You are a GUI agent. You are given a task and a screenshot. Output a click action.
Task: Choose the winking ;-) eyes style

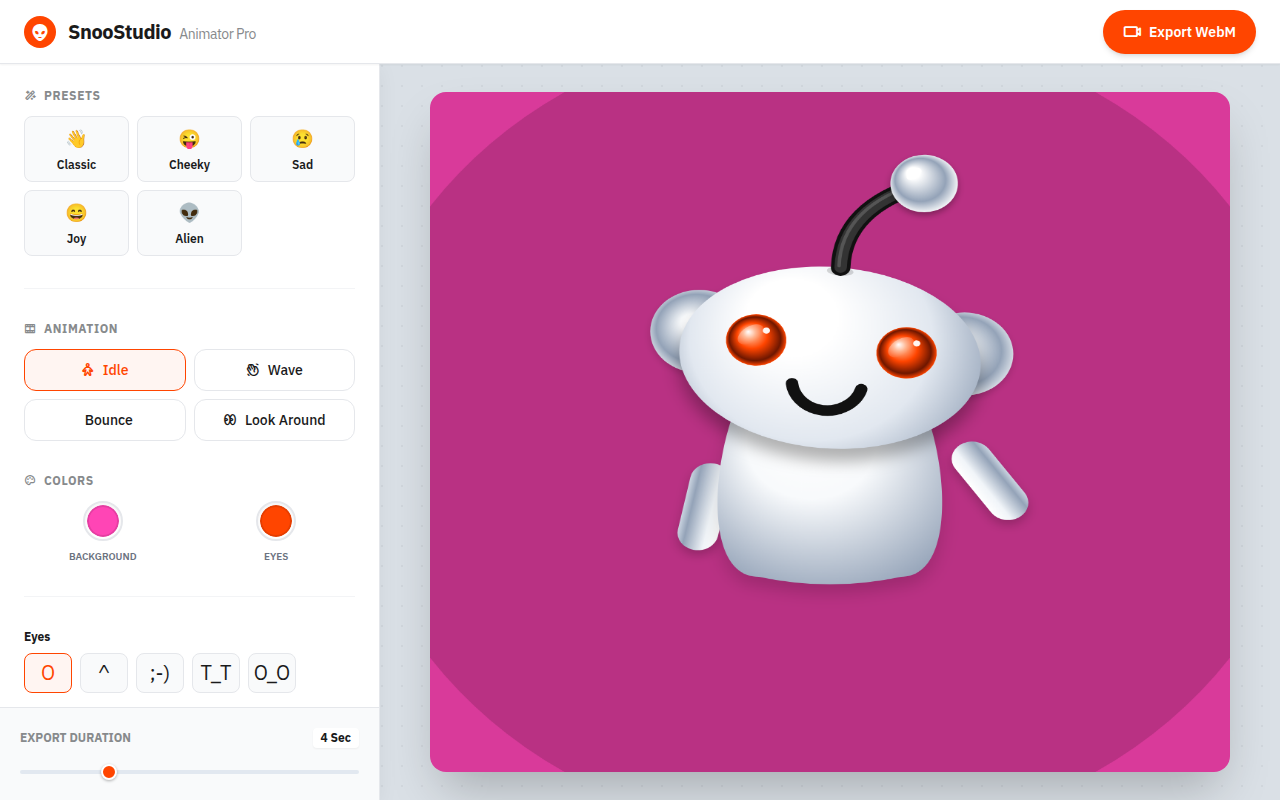[x=160, y=673]
